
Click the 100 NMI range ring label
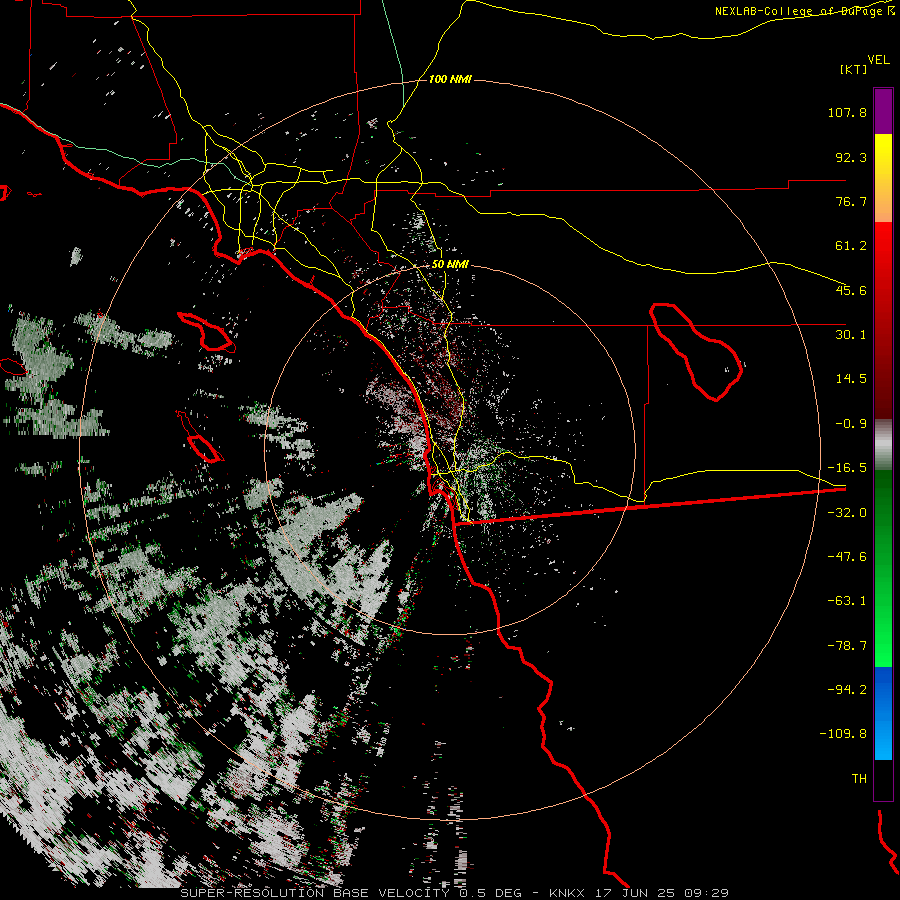(x=450, y=79)
